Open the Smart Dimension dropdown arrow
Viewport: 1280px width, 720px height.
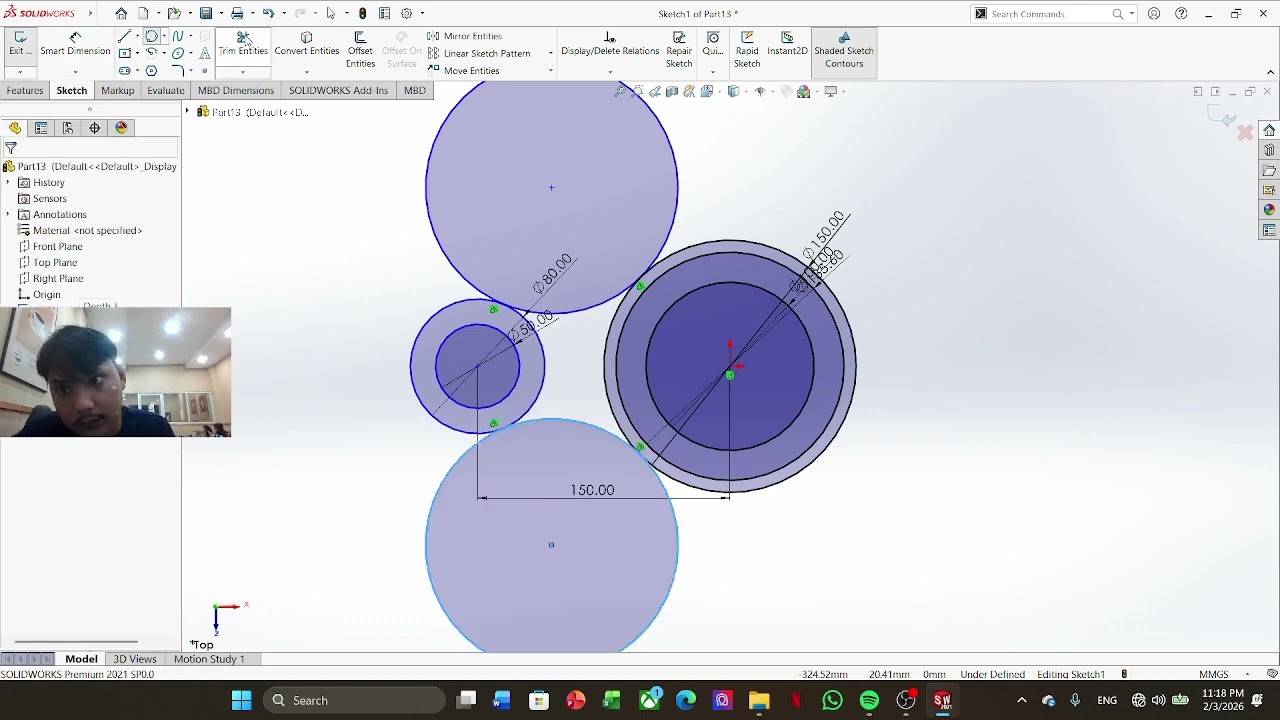click(75, 71)
